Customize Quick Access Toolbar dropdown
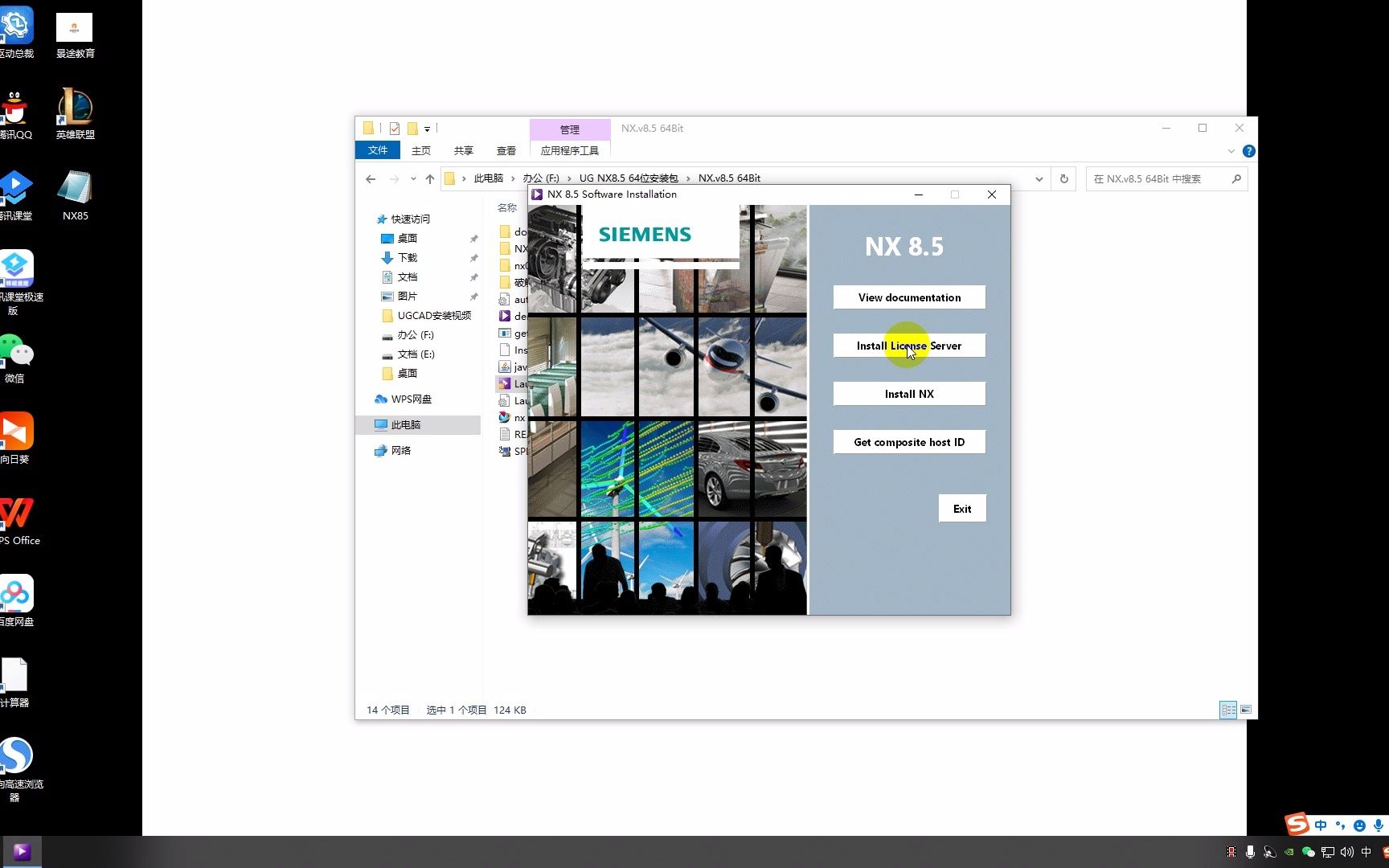 point(427,129)
